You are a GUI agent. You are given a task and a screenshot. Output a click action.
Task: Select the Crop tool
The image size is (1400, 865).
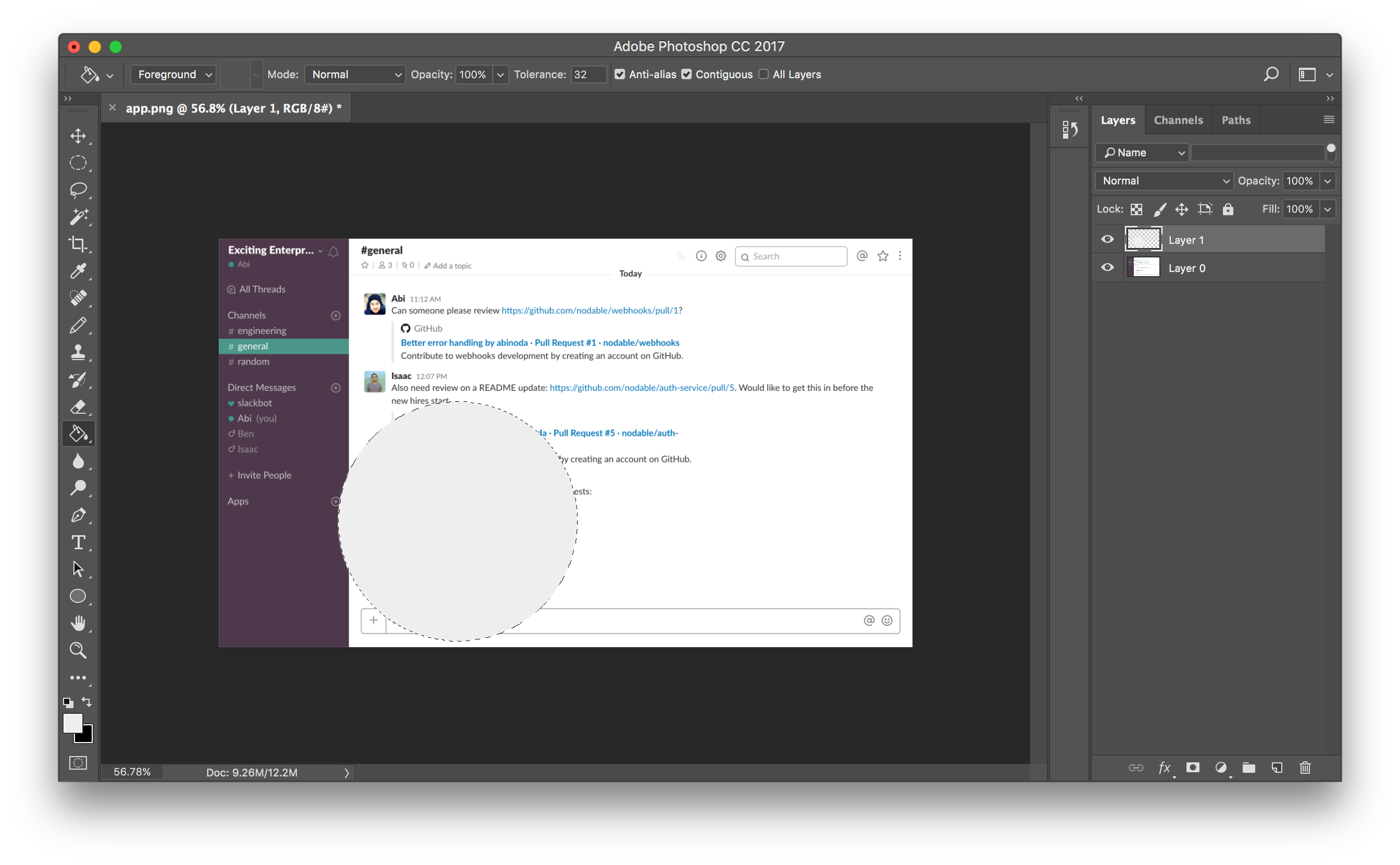tap(78, 244)
